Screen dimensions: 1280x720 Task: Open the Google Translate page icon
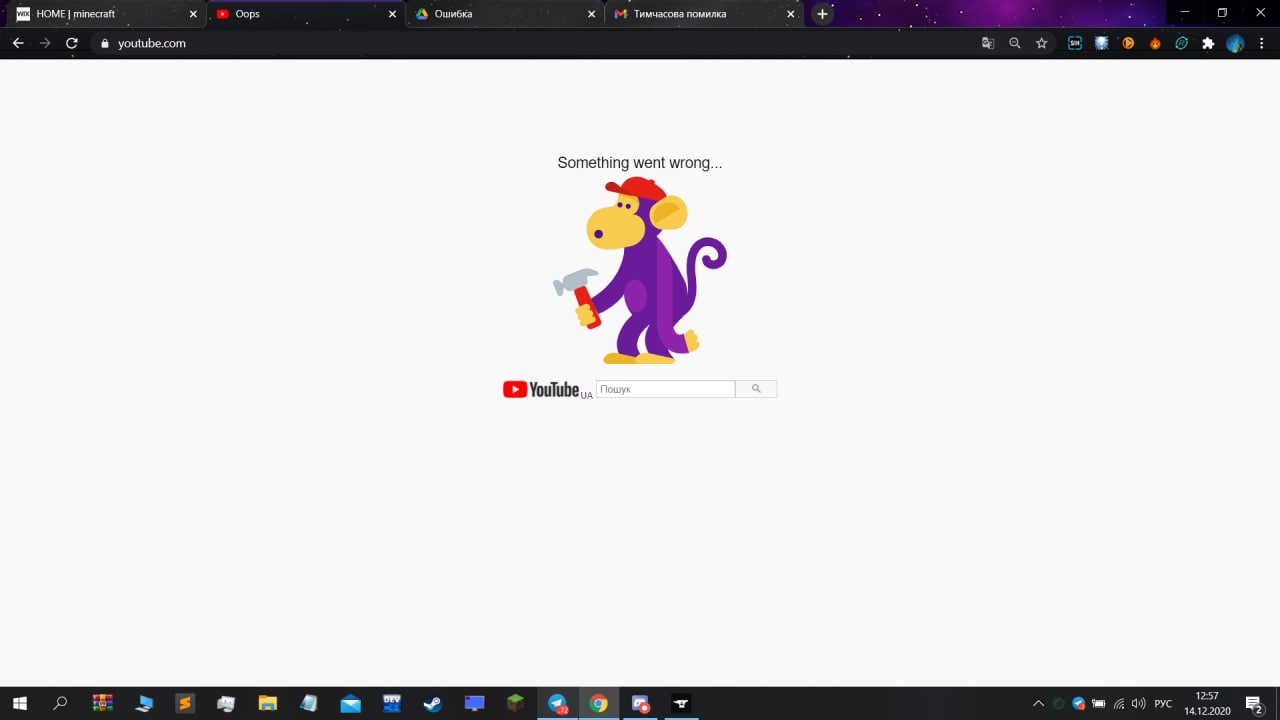tap(988, 43)
